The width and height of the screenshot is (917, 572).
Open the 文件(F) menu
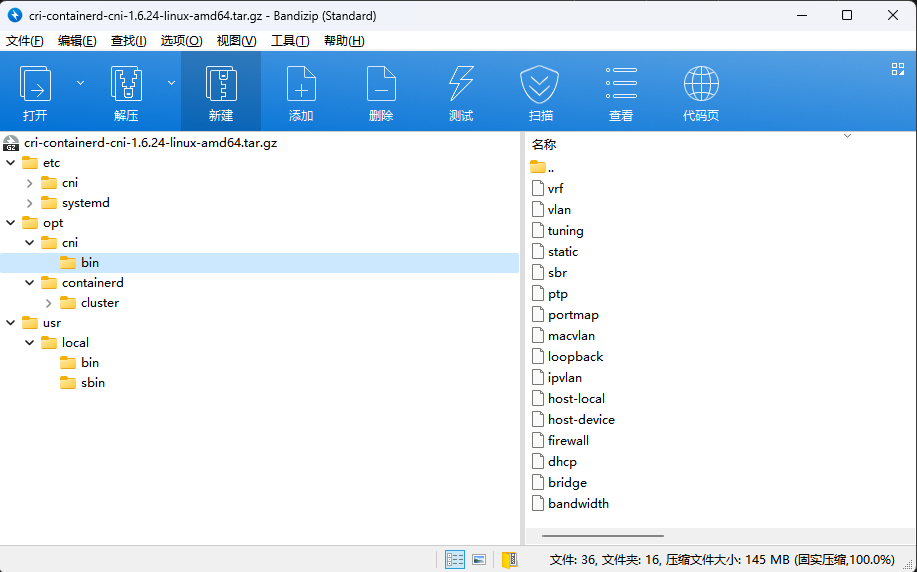tap(25, 41)
